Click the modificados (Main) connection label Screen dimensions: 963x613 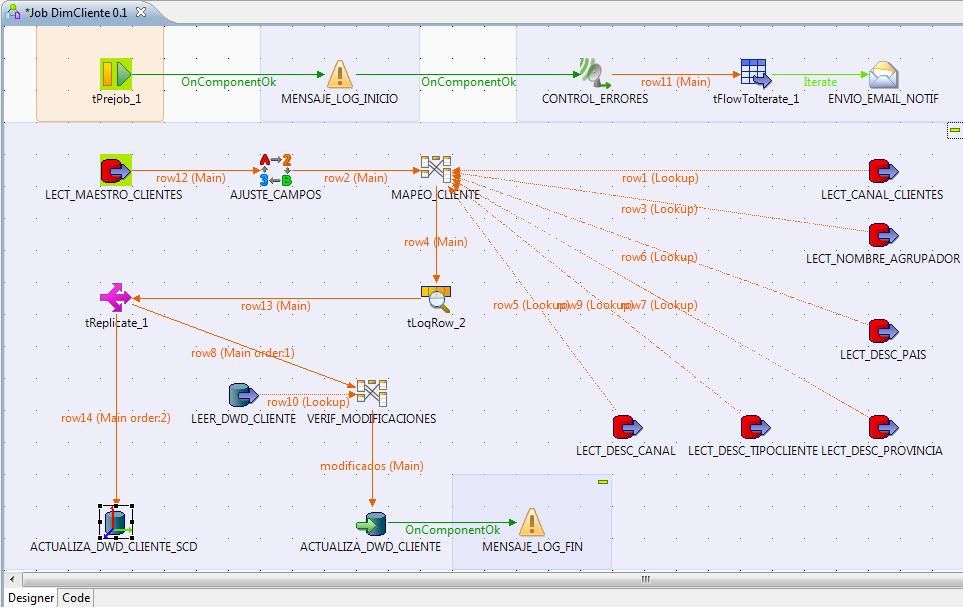(372, 466)
